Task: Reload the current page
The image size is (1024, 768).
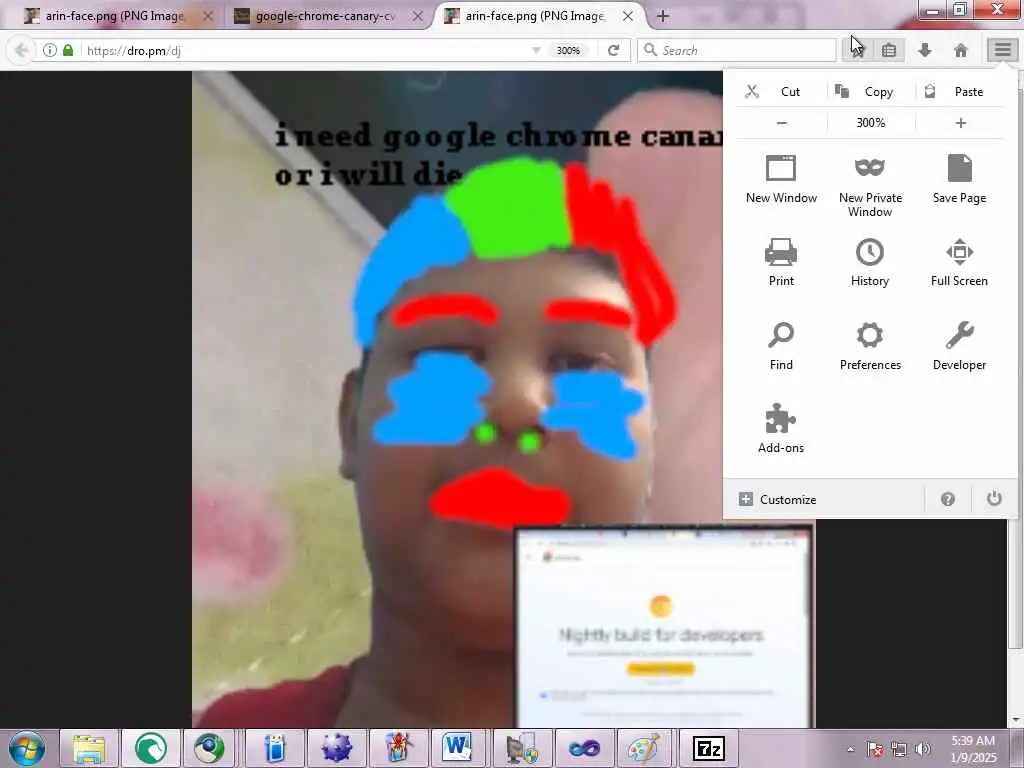Action: pyautogui.click(x=613, y=50)
